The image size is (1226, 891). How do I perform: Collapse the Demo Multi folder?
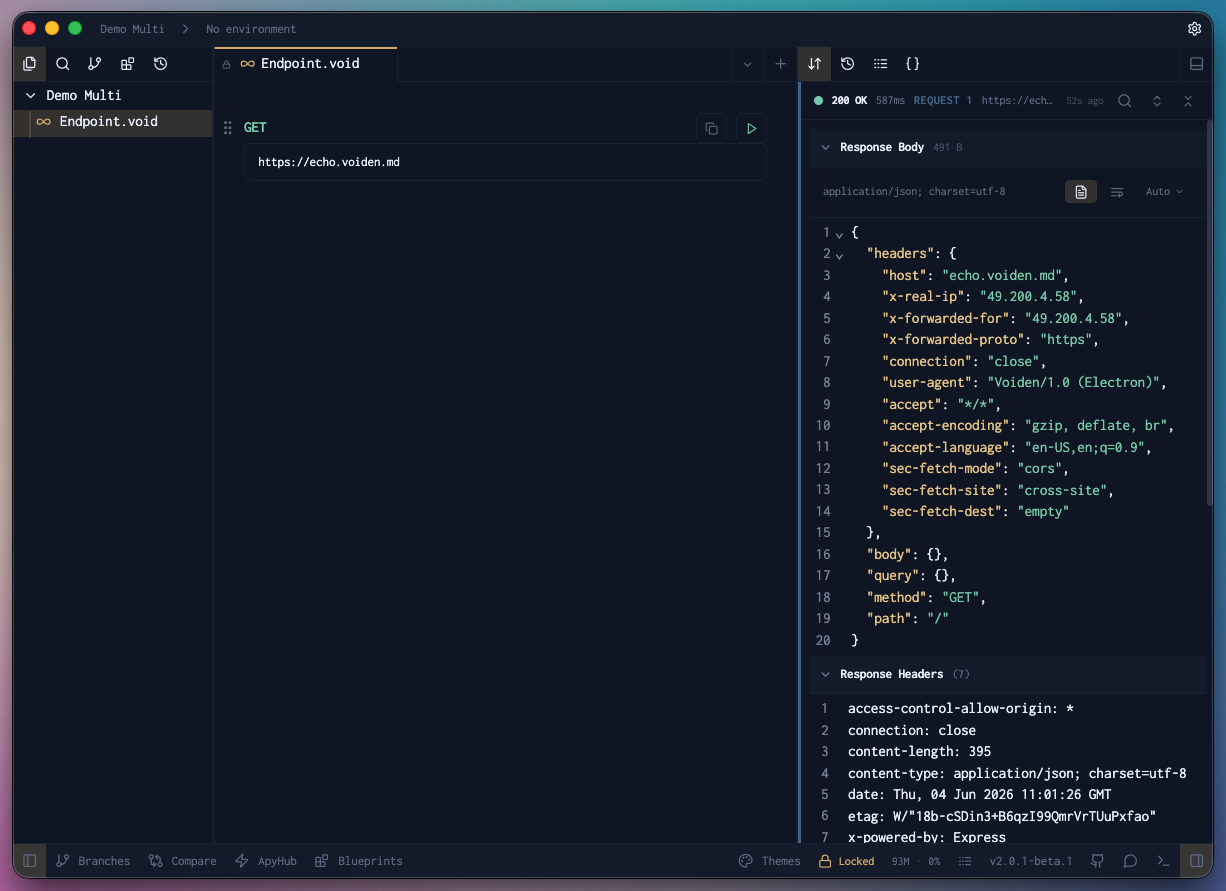coord(31,96)
